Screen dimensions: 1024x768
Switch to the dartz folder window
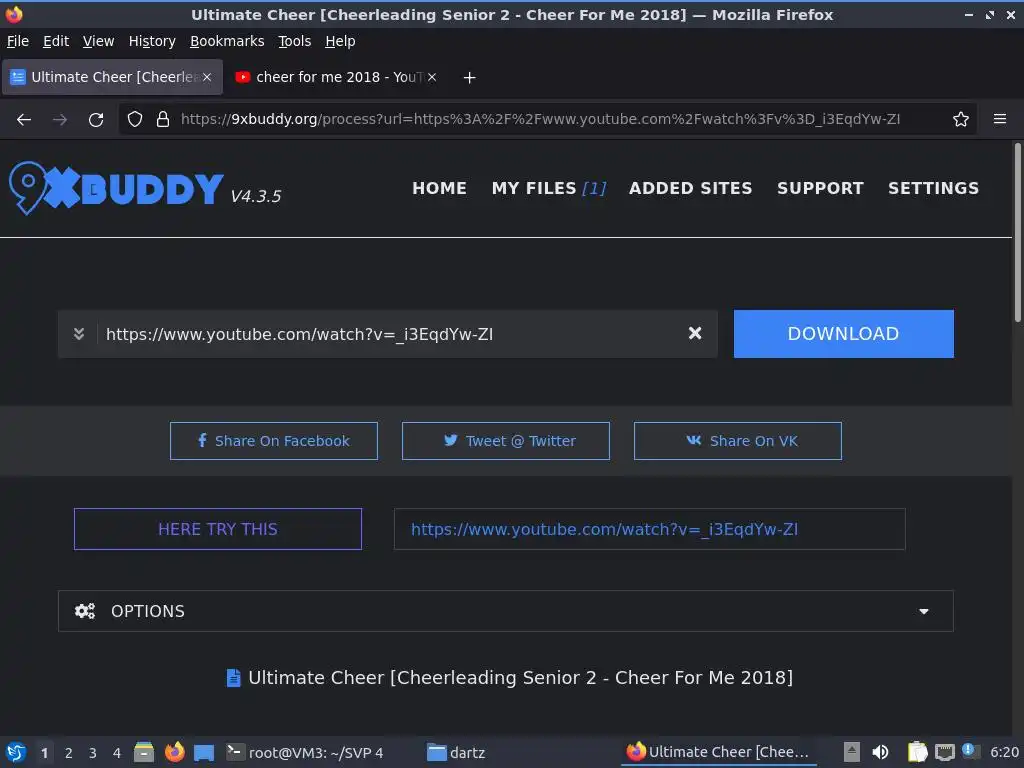click(456, 752)
